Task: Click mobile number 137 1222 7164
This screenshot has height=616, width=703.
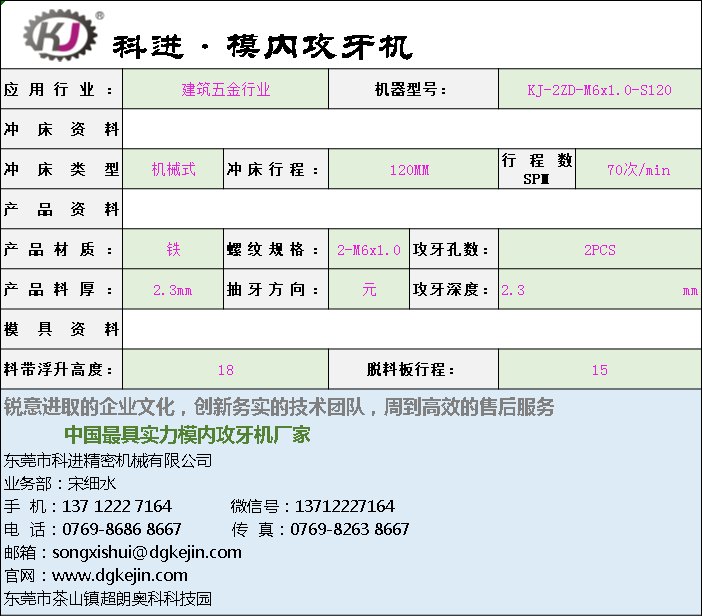Action: coord(117,506)
